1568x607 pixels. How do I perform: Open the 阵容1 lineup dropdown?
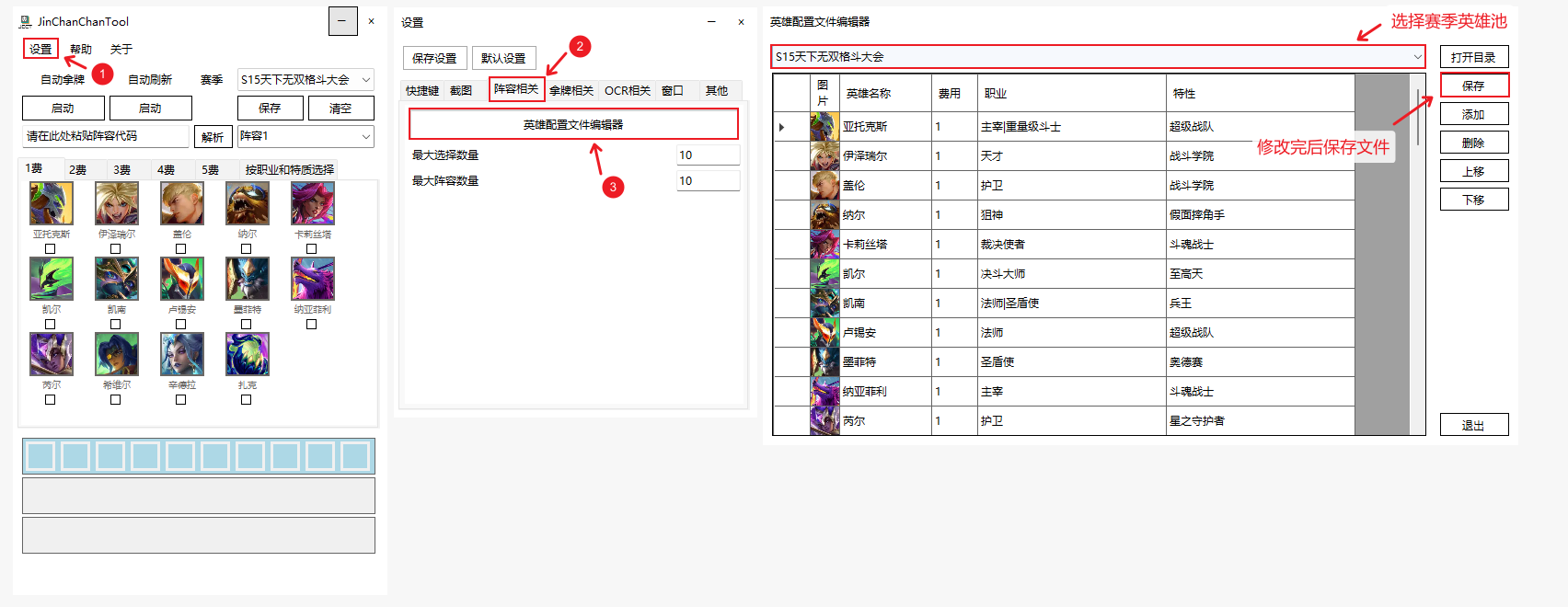pos(306,136)
